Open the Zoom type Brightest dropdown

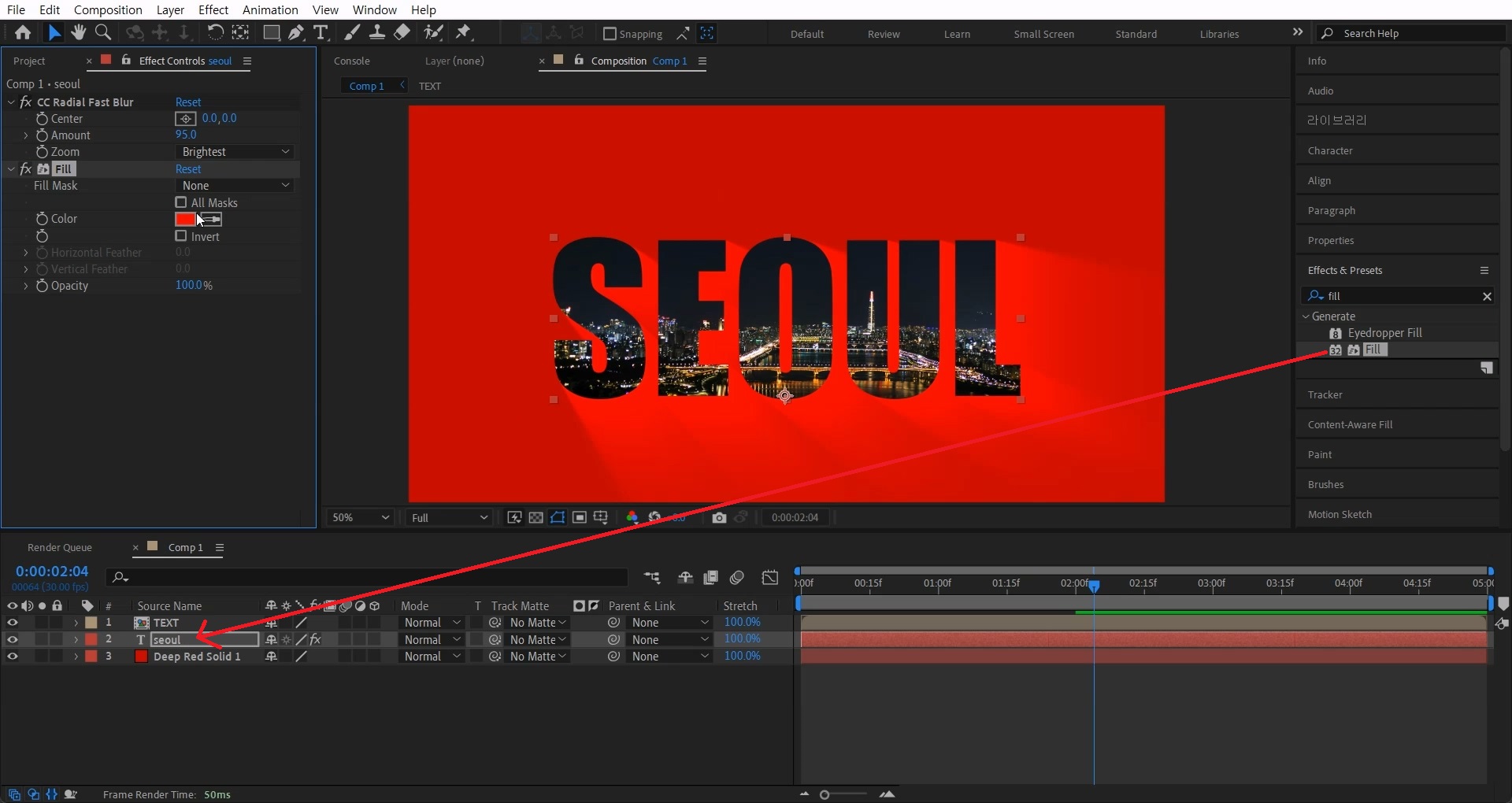point(235,152)
